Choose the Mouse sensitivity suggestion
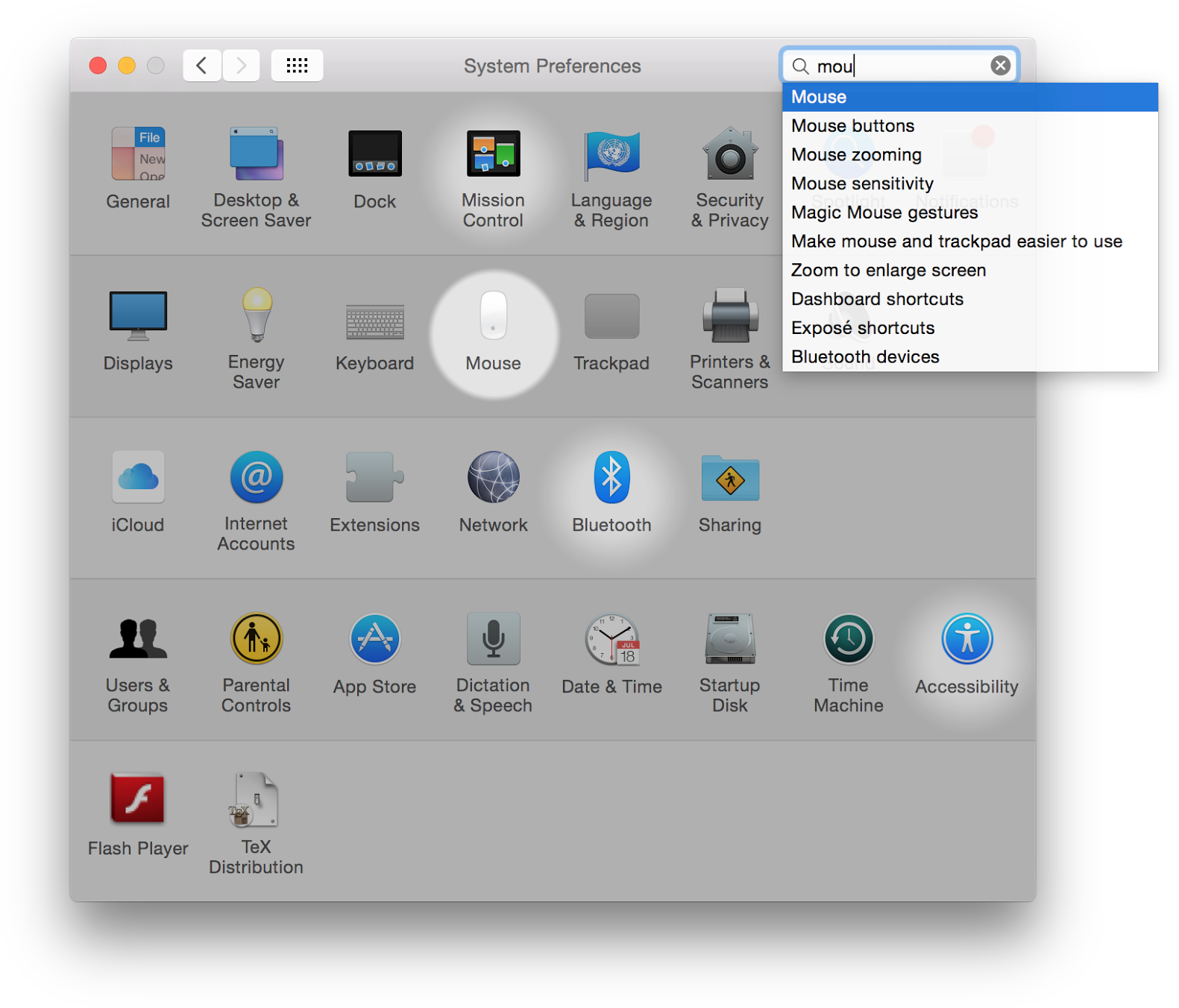The width and height of the screenshot is (1179, 1008). click(x=969, y=183)
